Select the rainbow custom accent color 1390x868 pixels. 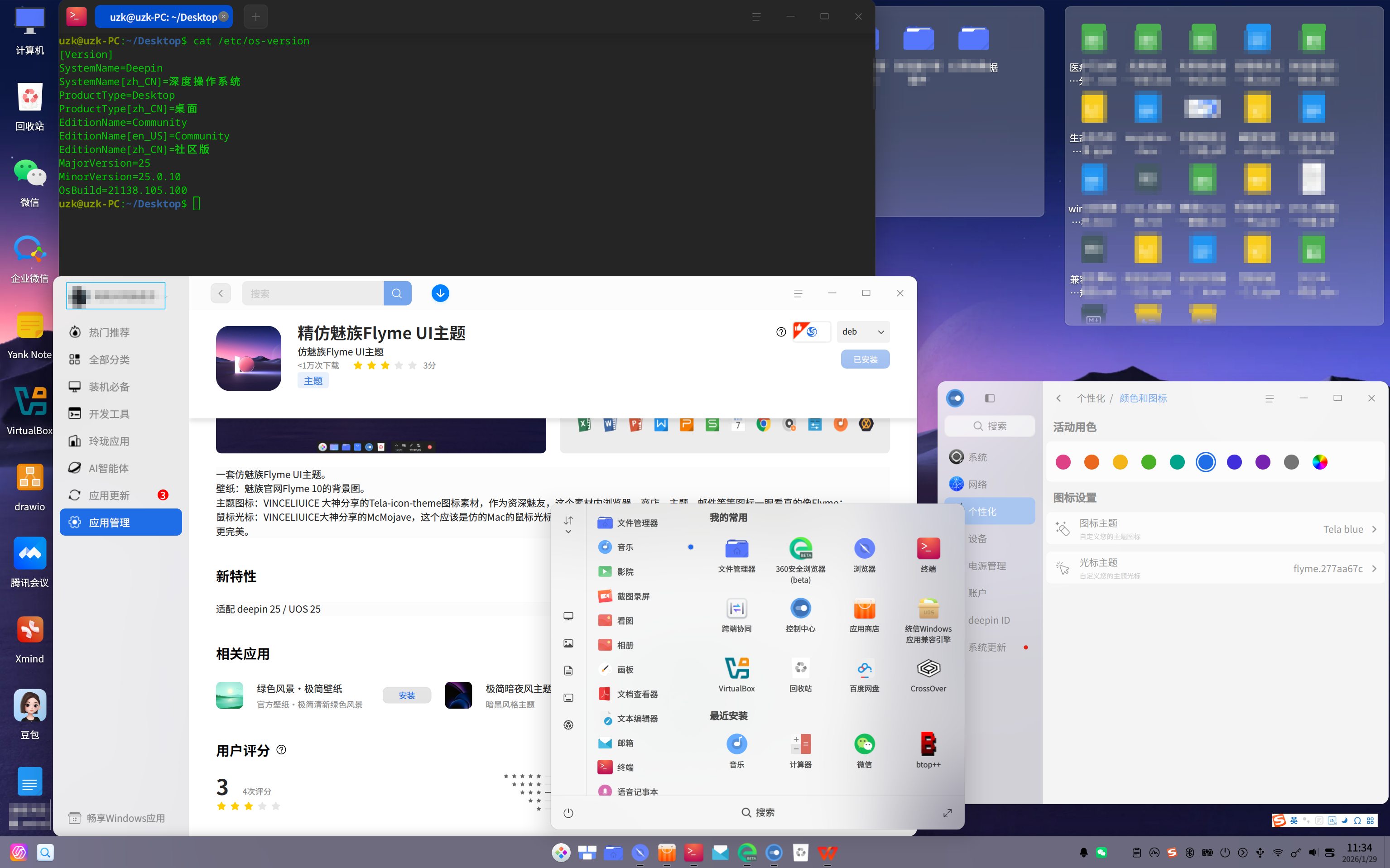click(1319, 462)
